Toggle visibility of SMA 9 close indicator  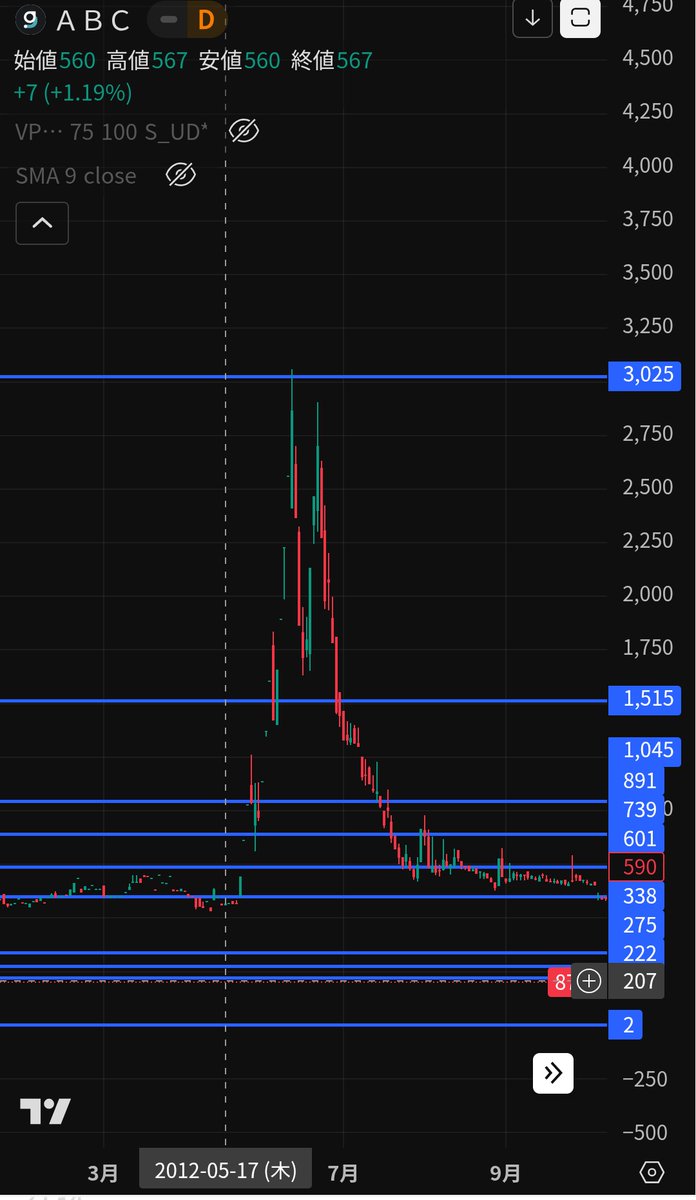[179, 175]
